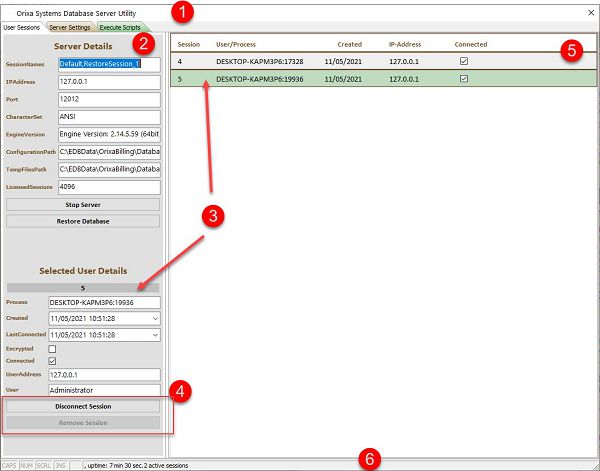Click the Created column header
600x471 pixels.
tap(349, 44)
